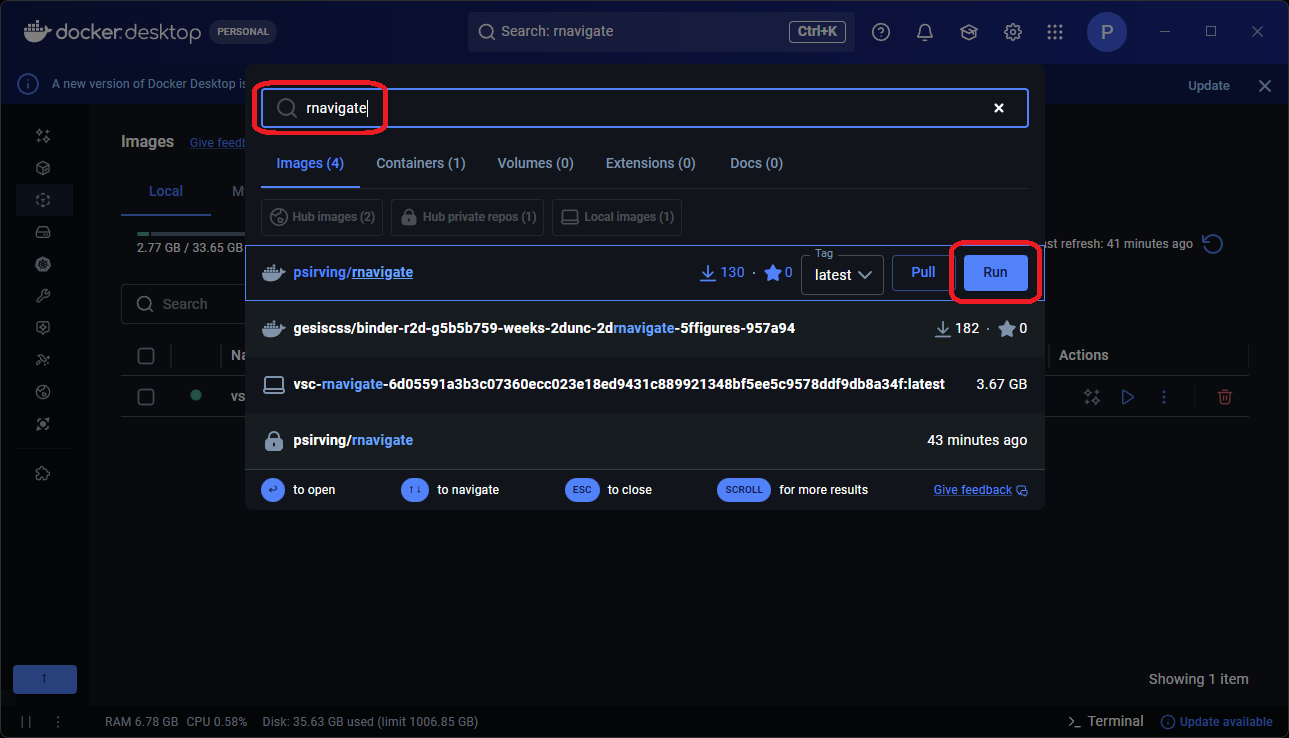Open the Settings gear icon
The height and width of the screenshot is (738, 1289).
click(x=1013, y=32)
